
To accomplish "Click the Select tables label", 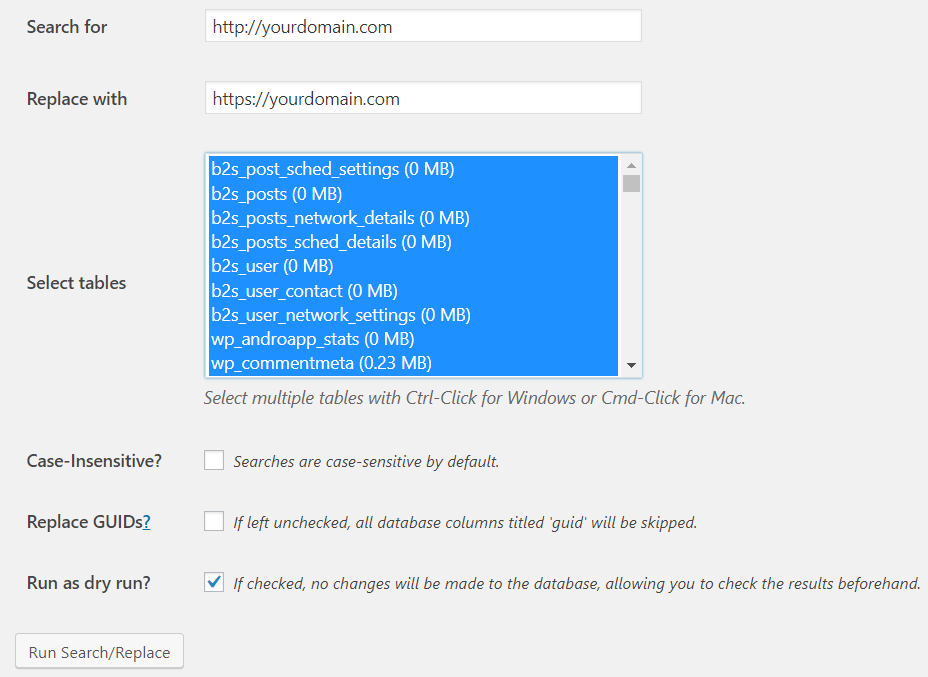I will point(76,283).
